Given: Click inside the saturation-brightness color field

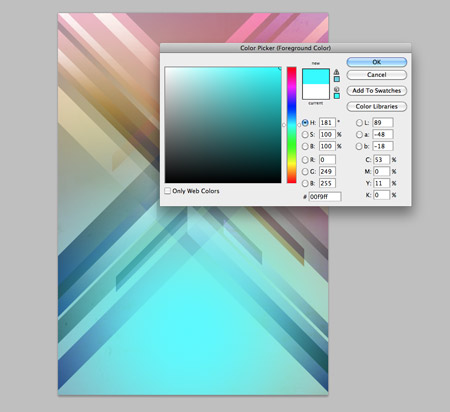Looking at the screenshot, I should tap(223, 125).
